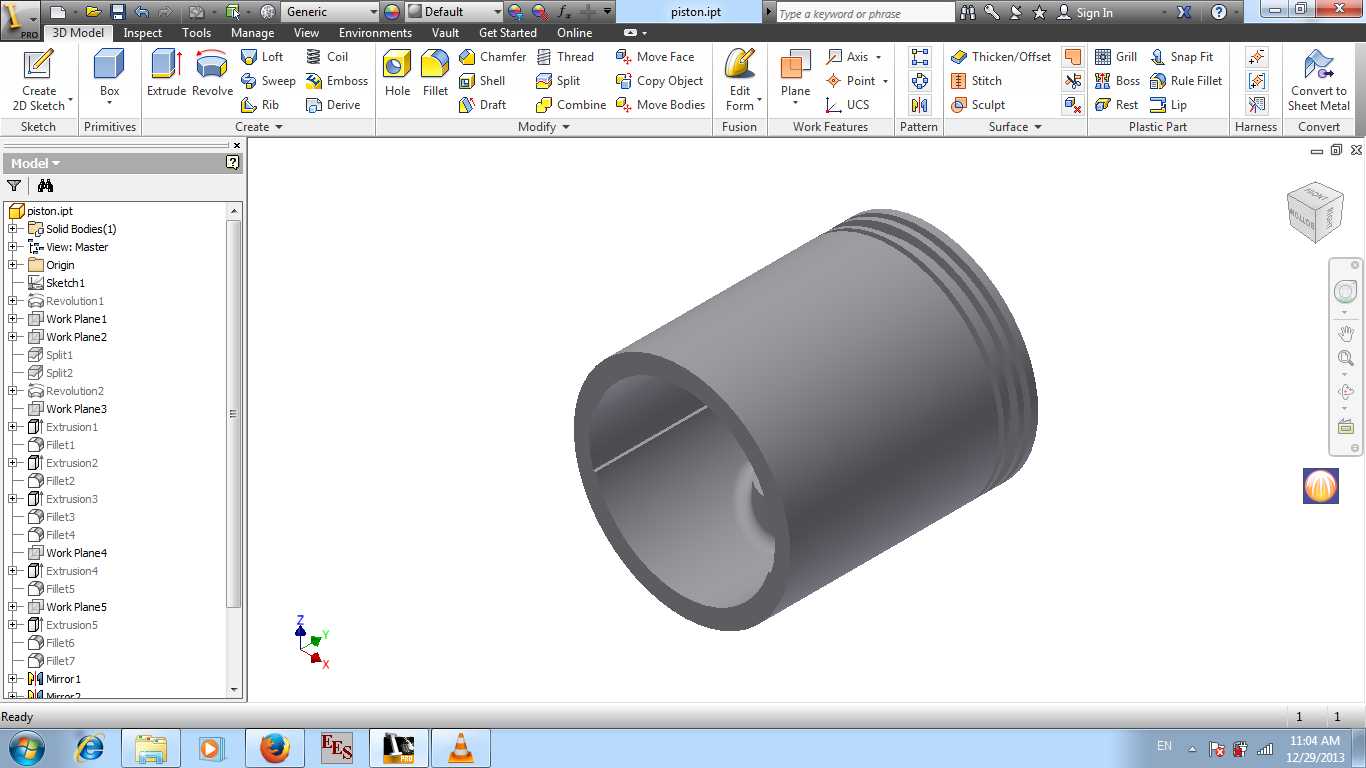Switch to the Manage tab
The height and width of the screenshot is (768, 1366).
[x=252, y=33]
